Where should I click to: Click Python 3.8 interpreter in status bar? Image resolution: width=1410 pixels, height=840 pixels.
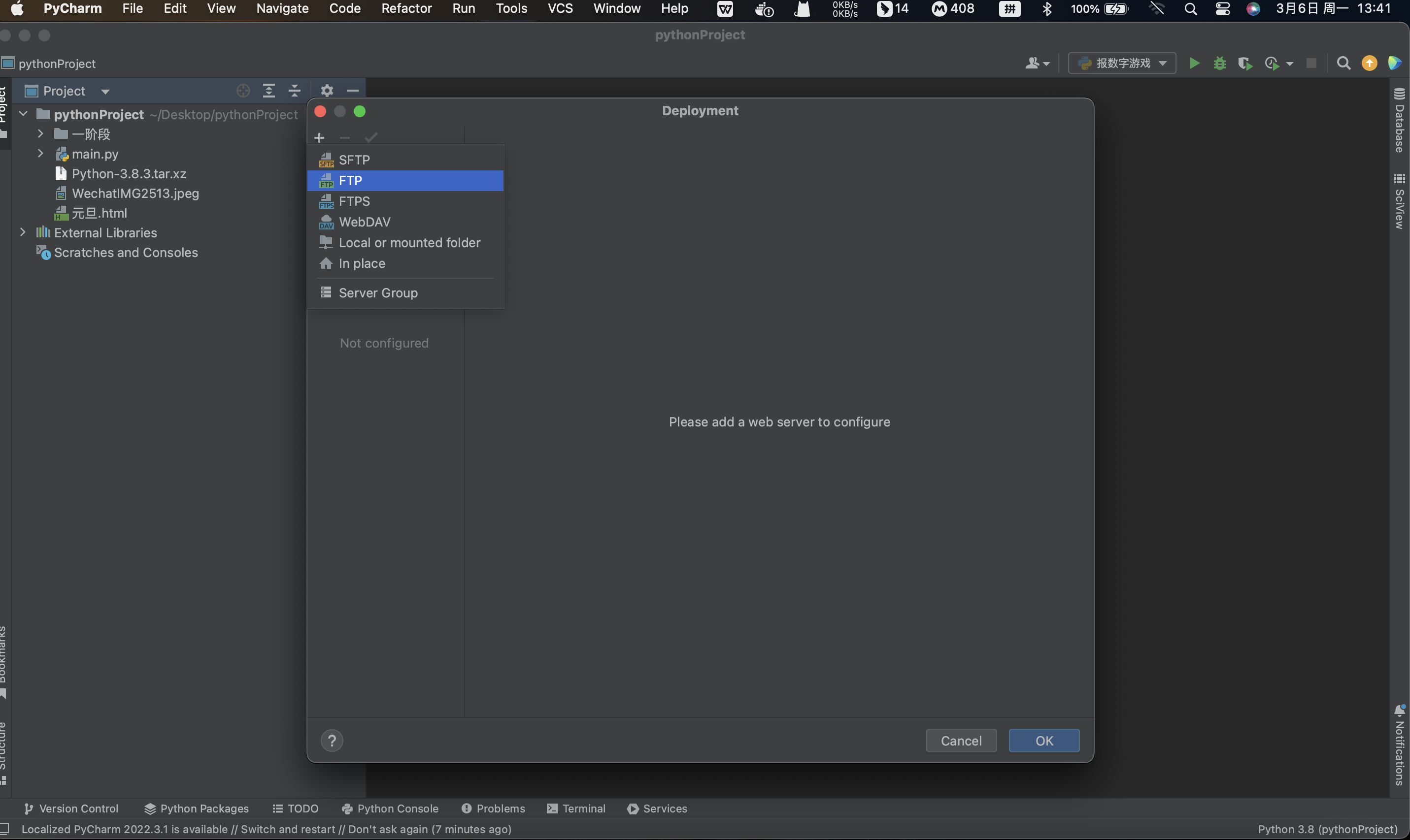tap(1328, 829)
